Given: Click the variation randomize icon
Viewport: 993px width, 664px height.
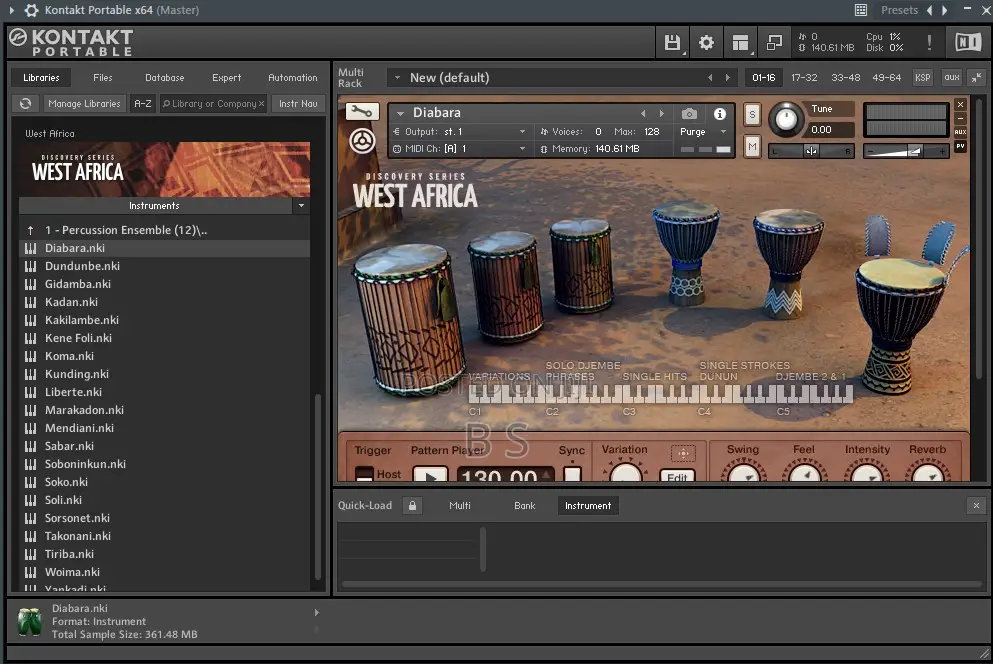Looking at the screenshot, I should [683, 453].
